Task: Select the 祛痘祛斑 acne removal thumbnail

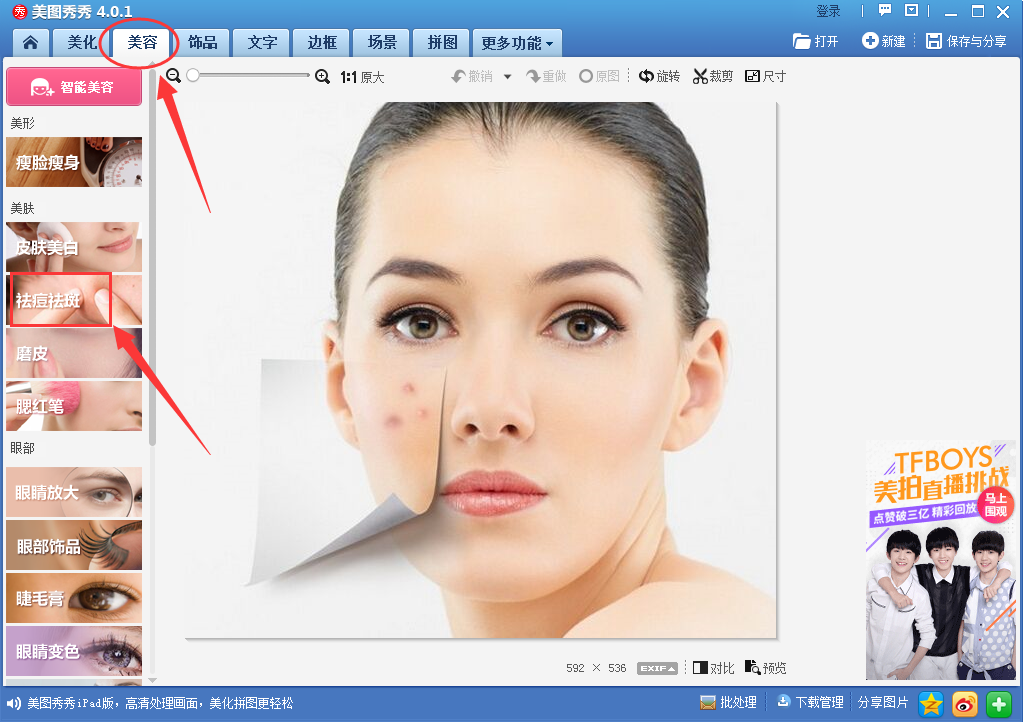Action: [60, 300]
